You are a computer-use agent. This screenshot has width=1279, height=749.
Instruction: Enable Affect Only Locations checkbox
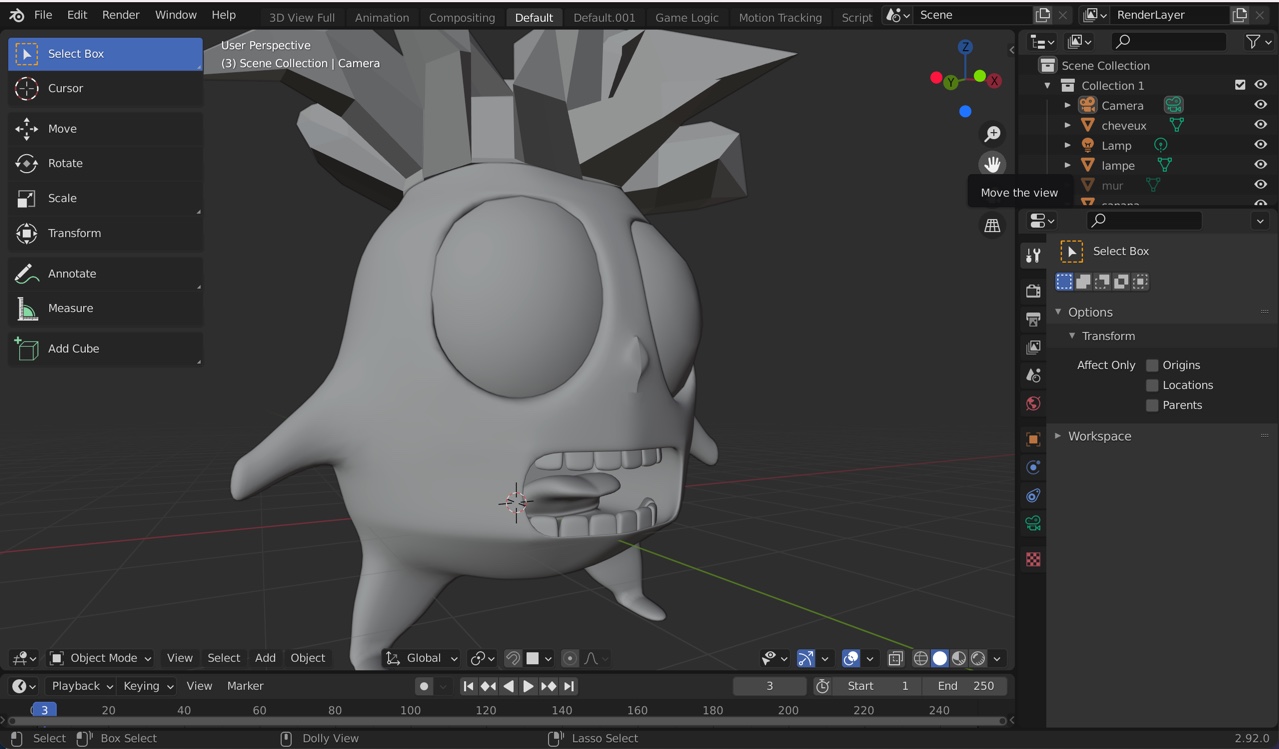1152,385
